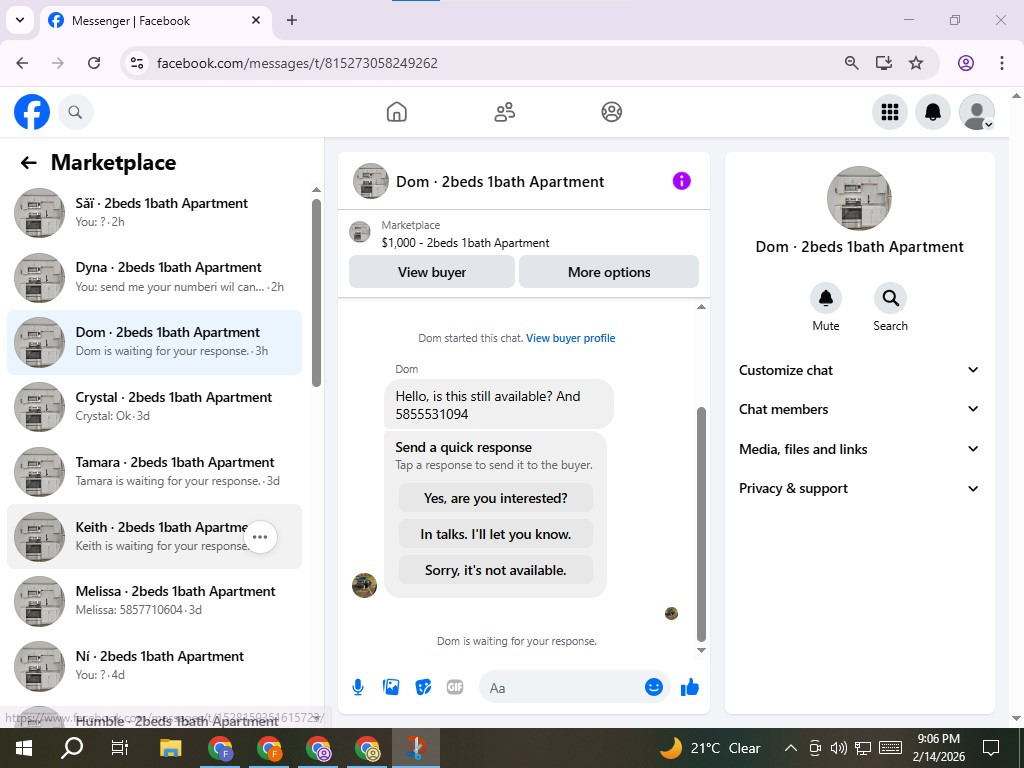Screen dimensions: 1024x768
Task: Open the account profile avatar menu
Action: (x=976, y=112)
